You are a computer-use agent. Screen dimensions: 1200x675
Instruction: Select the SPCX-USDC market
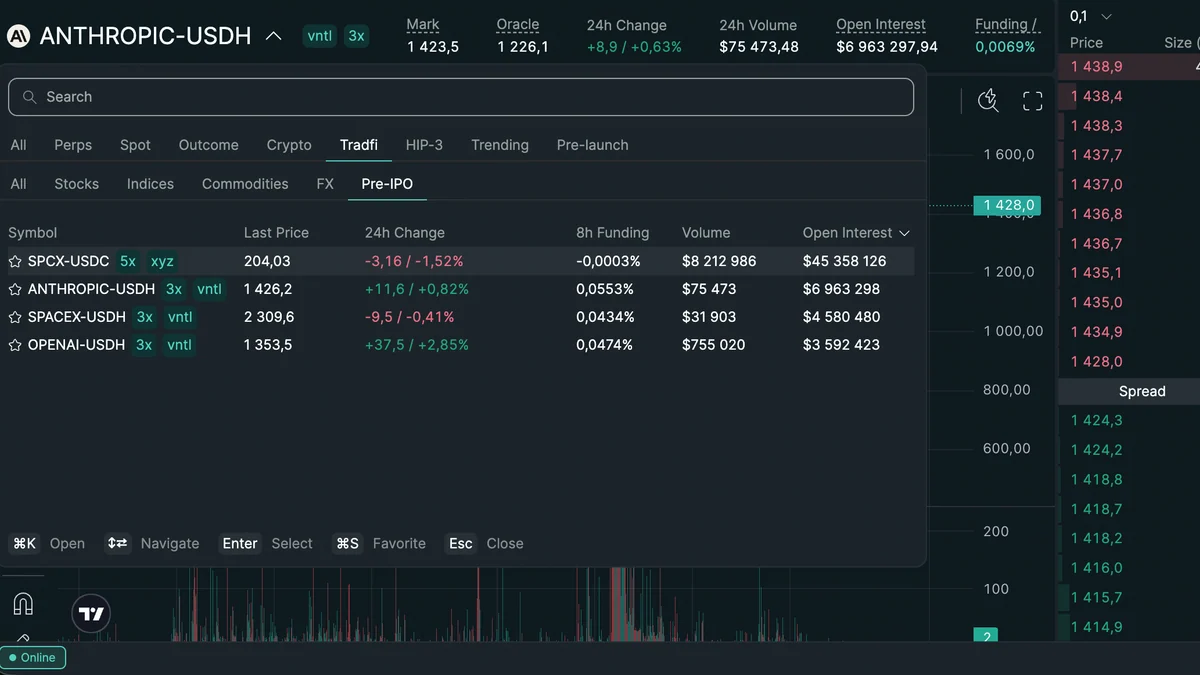tap(461, 261)
